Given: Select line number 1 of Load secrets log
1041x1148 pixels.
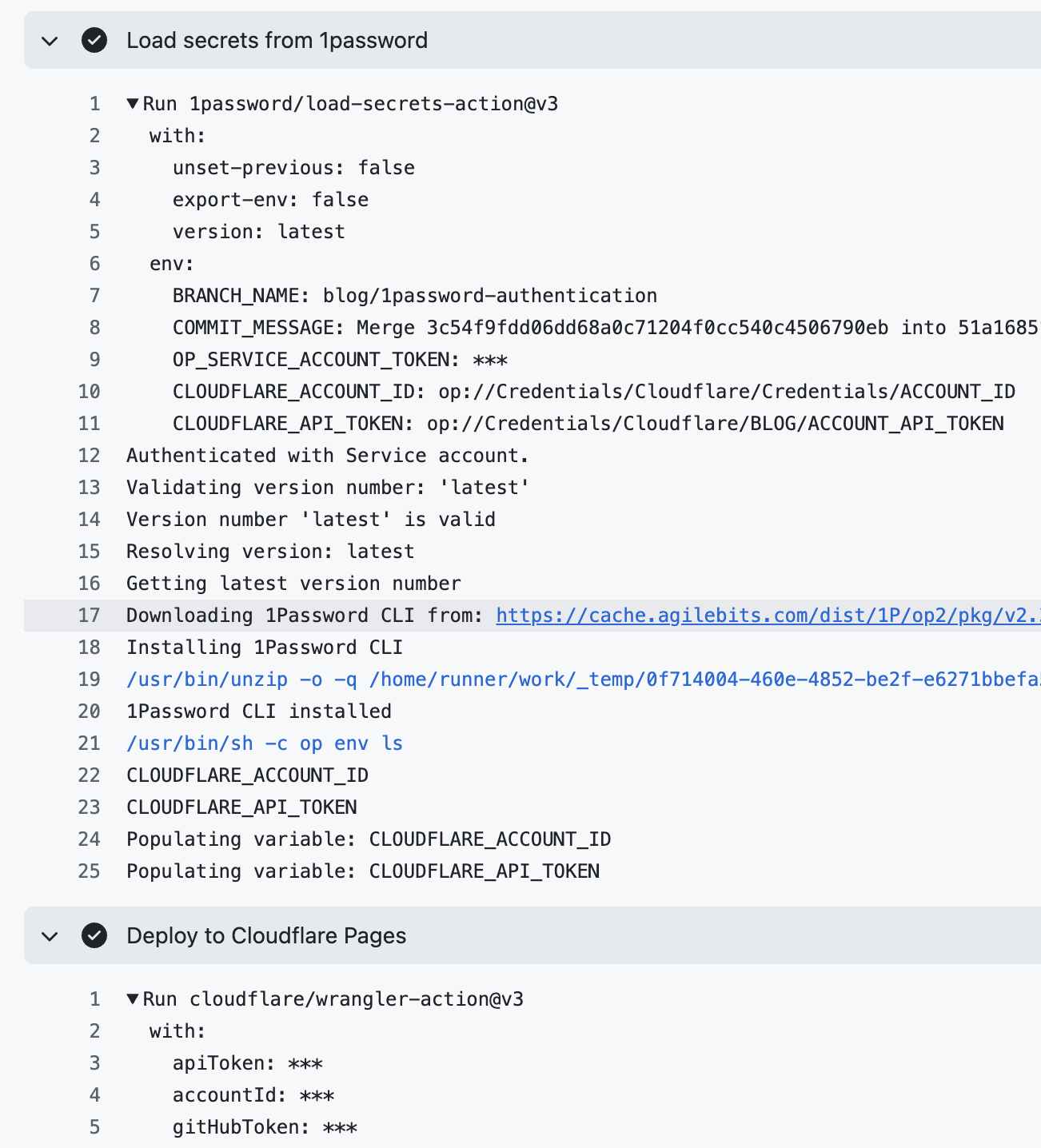Looking at the screenshot, I should (94, 103).
